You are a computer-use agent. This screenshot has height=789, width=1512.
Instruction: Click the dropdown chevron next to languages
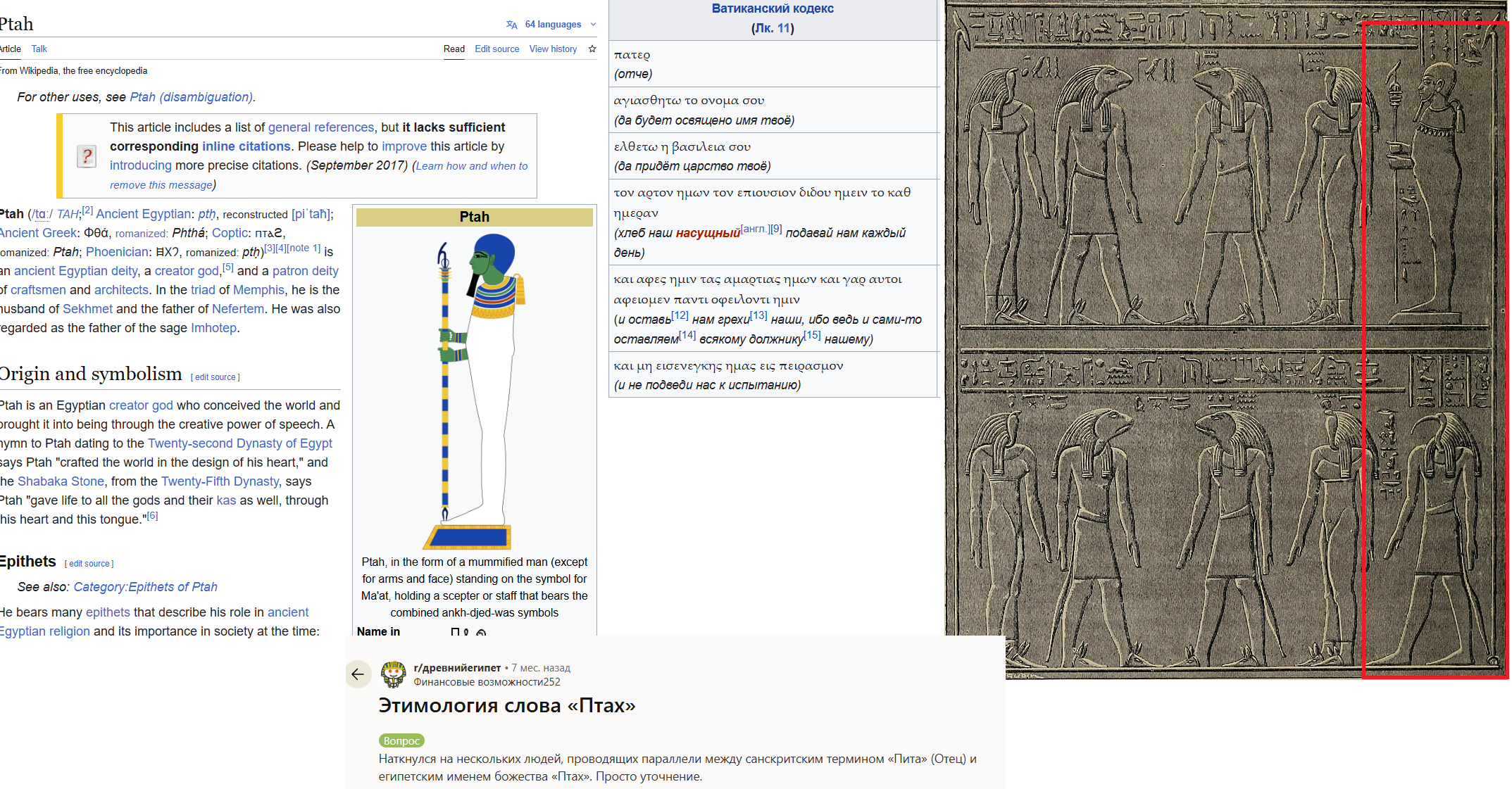[593, 25]
